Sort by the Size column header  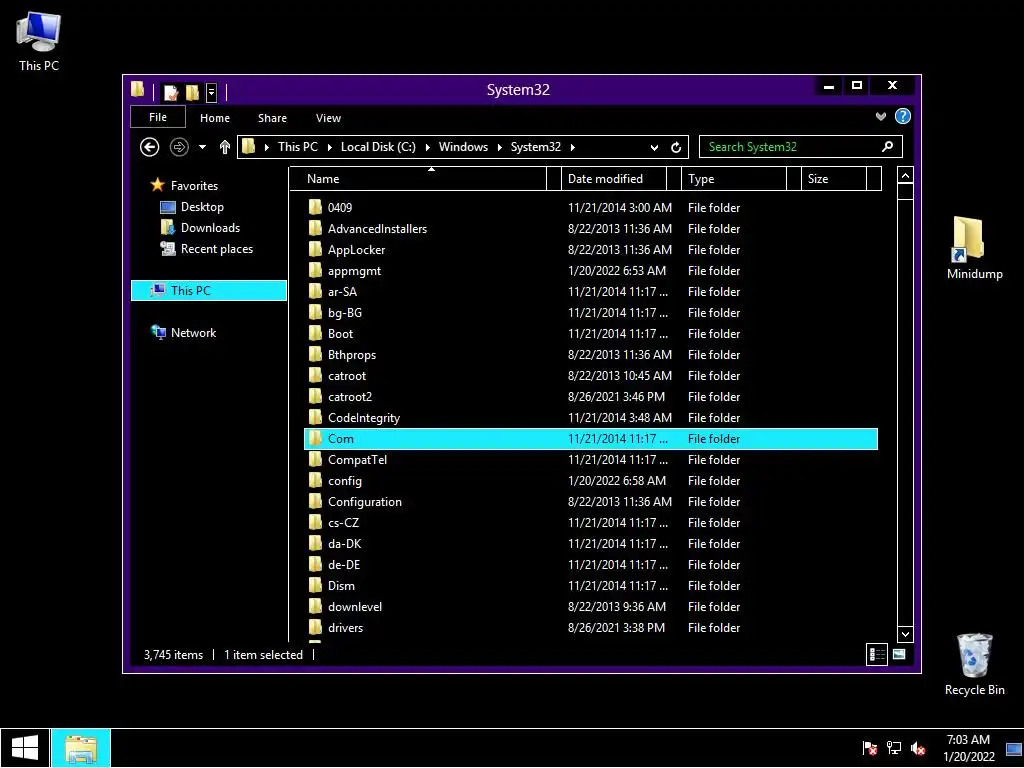pos(834,179)
